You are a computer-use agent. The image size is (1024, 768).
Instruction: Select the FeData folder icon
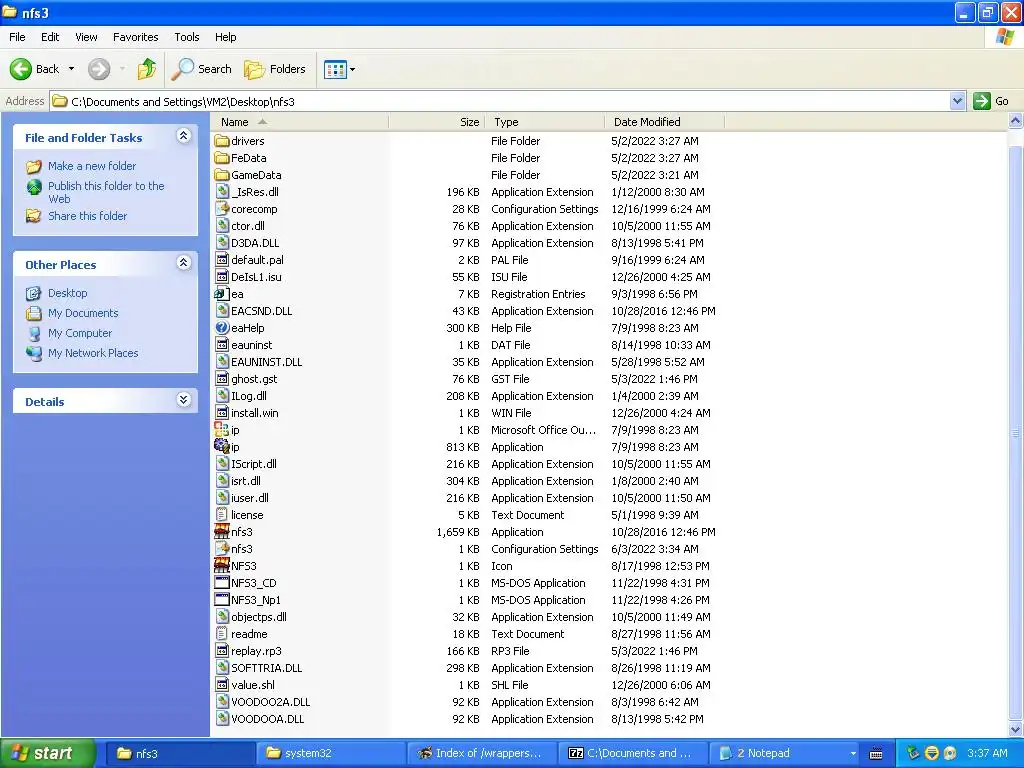coord(222,157)
